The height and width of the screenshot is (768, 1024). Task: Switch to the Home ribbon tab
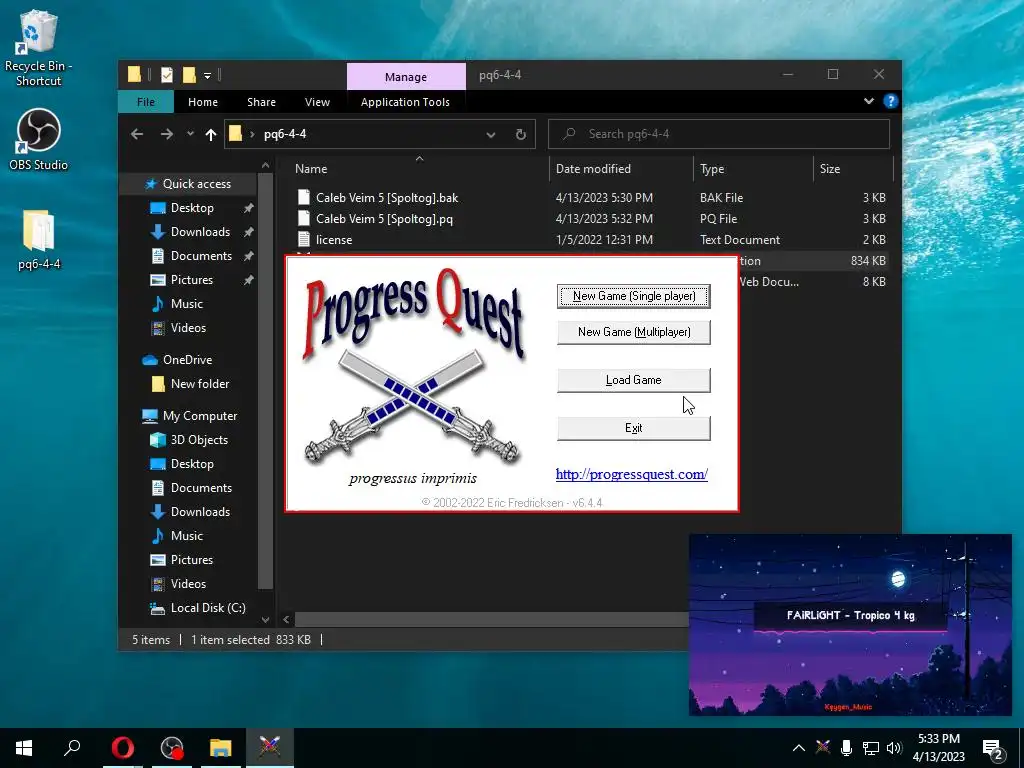203,102
